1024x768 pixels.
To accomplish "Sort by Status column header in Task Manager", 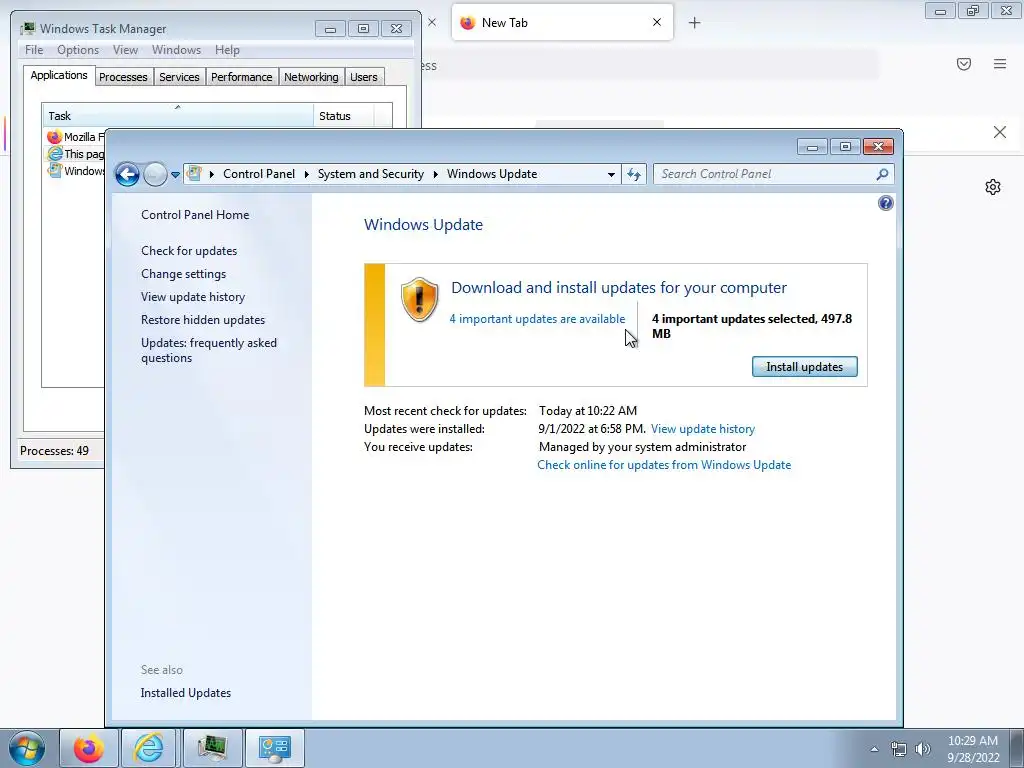I will tap(344, 116).
